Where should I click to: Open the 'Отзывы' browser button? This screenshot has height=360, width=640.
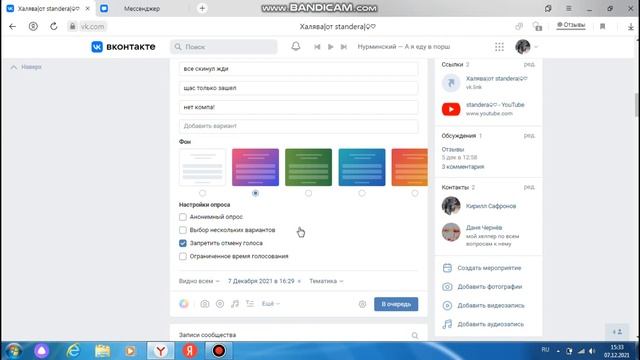point(571,25)
